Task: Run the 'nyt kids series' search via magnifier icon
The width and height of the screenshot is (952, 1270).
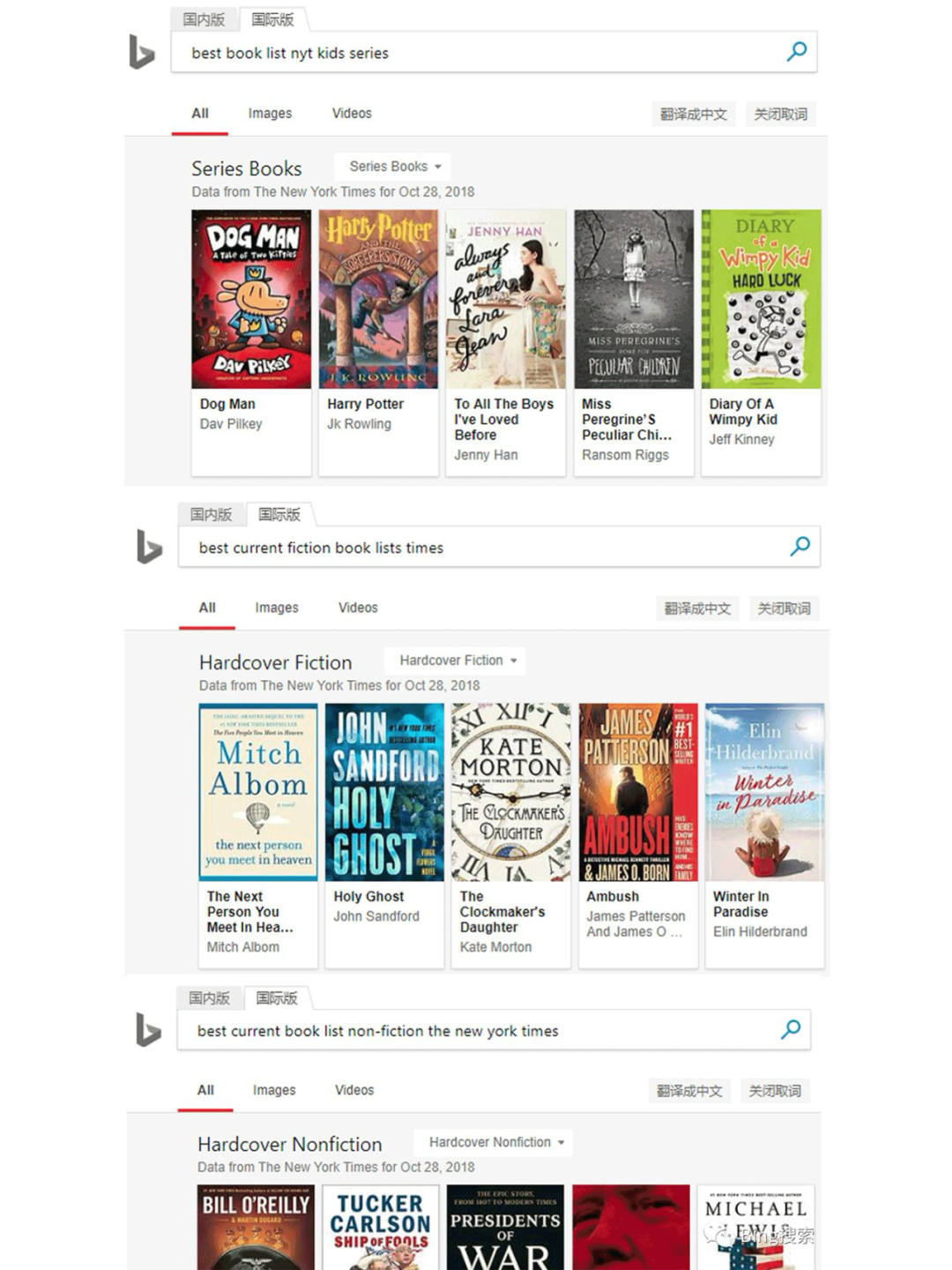Action: 797,52
